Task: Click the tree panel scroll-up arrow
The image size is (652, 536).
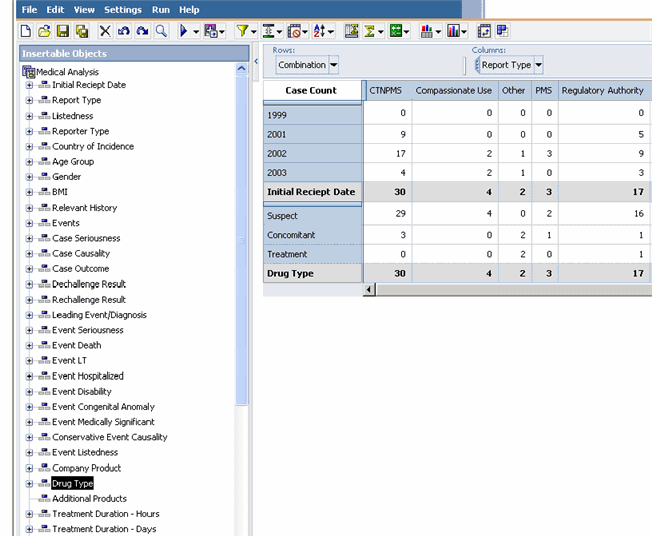Action: coord(242,68)
